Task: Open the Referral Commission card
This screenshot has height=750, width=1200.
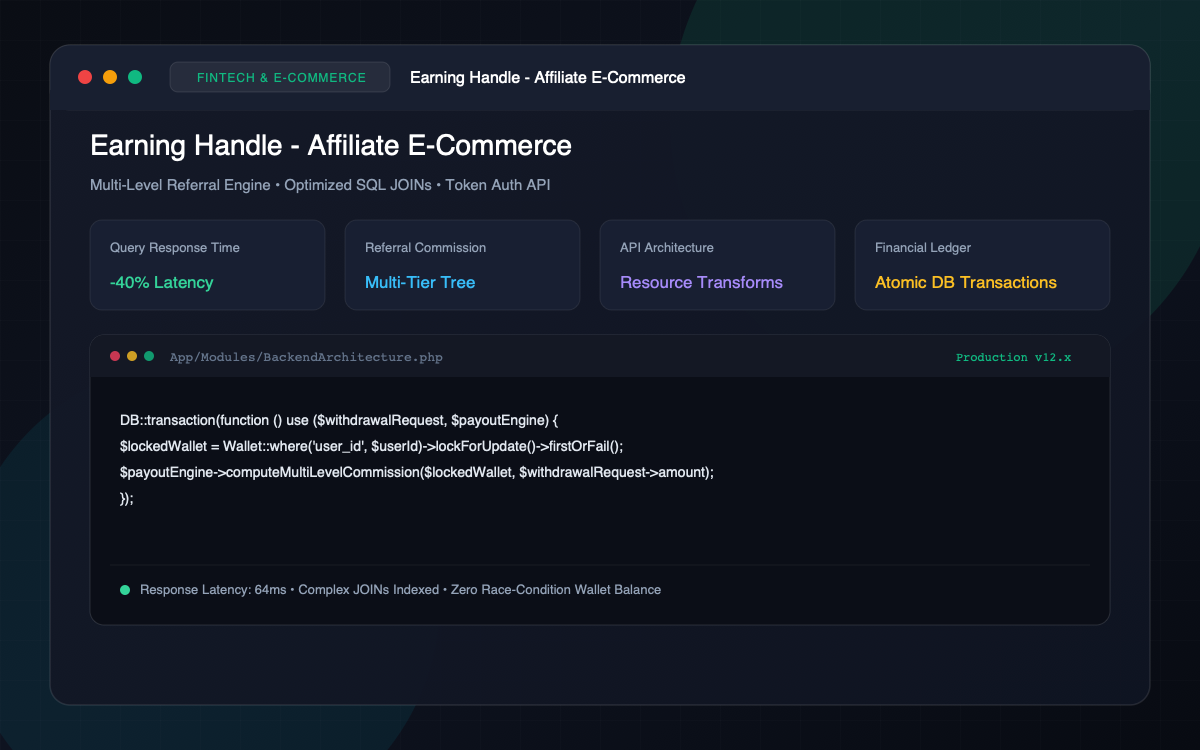Action: click(462, 265)
